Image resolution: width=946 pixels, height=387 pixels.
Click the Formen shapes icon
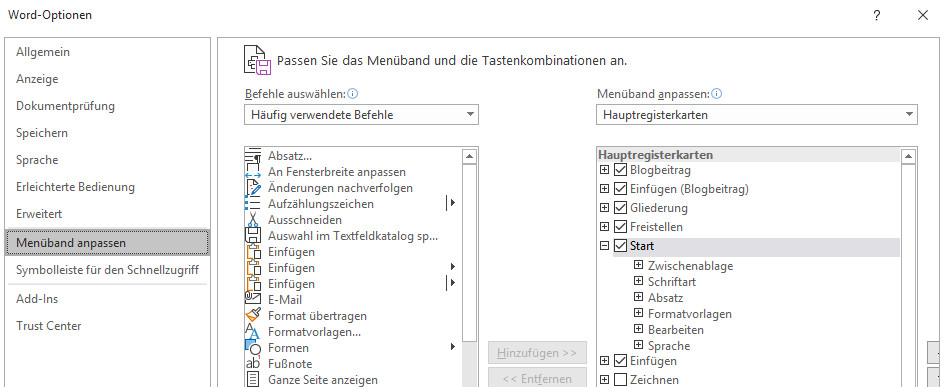pyautogui.click(x=253, y=348)
